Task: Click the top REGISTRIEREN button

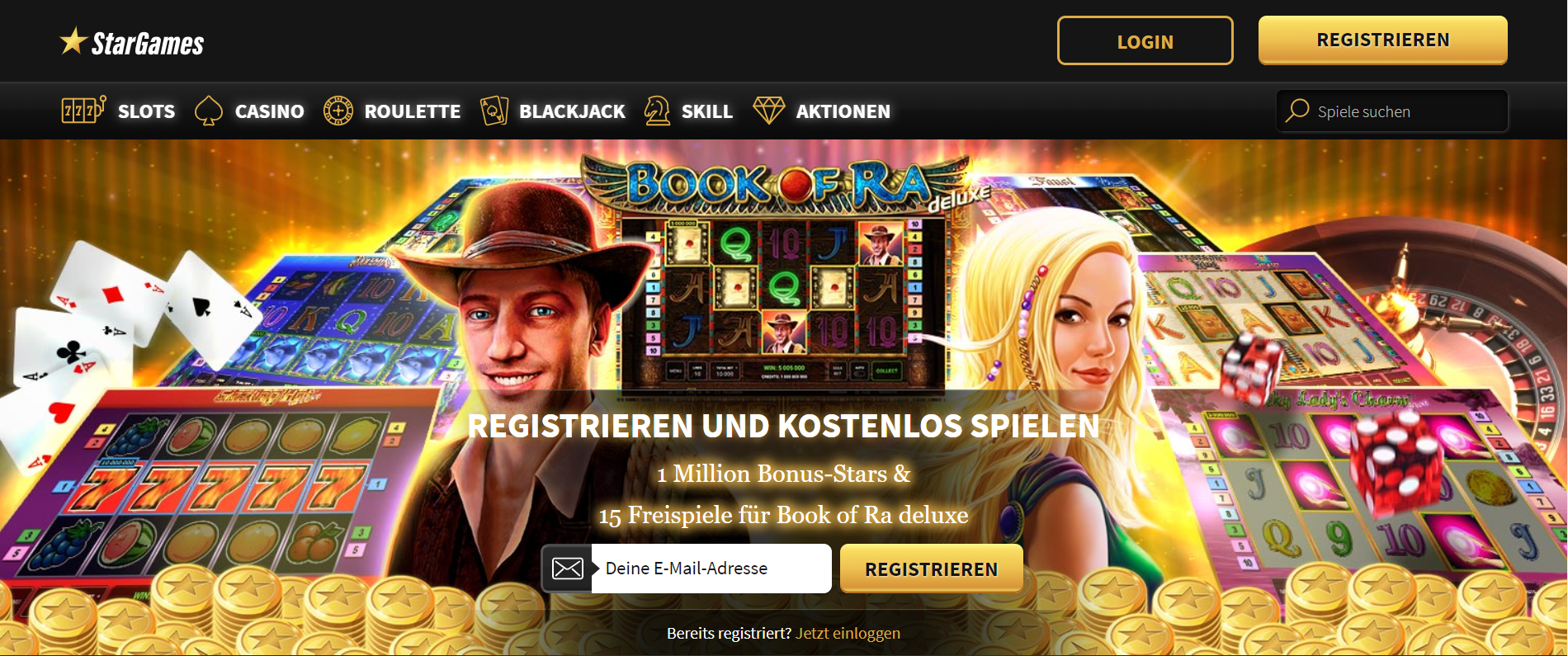Action: [1383, 40]
